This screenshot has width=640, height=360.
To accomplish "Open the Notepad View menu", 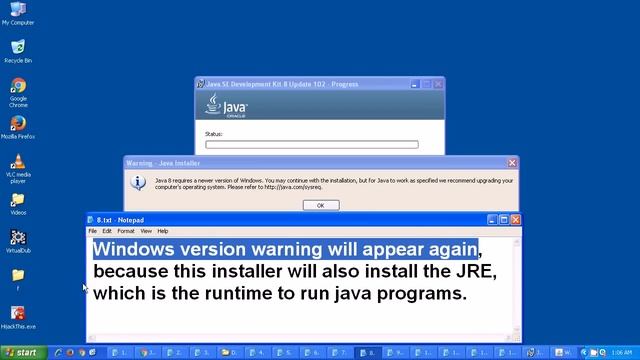I will 146,231.
